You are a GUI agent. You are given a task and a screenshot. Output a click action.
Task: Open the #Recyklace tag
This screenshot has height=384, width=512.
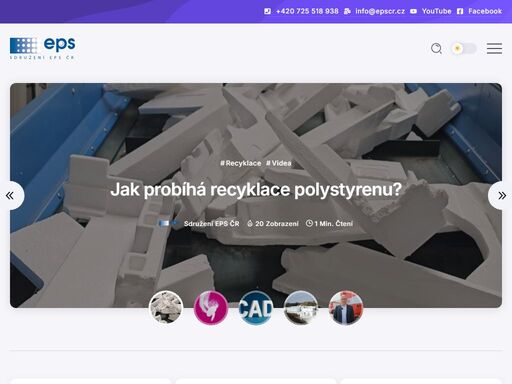click(241, 163)
